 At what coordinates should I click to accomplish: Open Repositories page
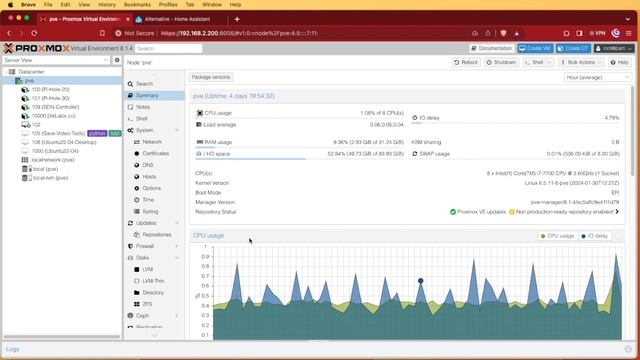click(156, 235)
